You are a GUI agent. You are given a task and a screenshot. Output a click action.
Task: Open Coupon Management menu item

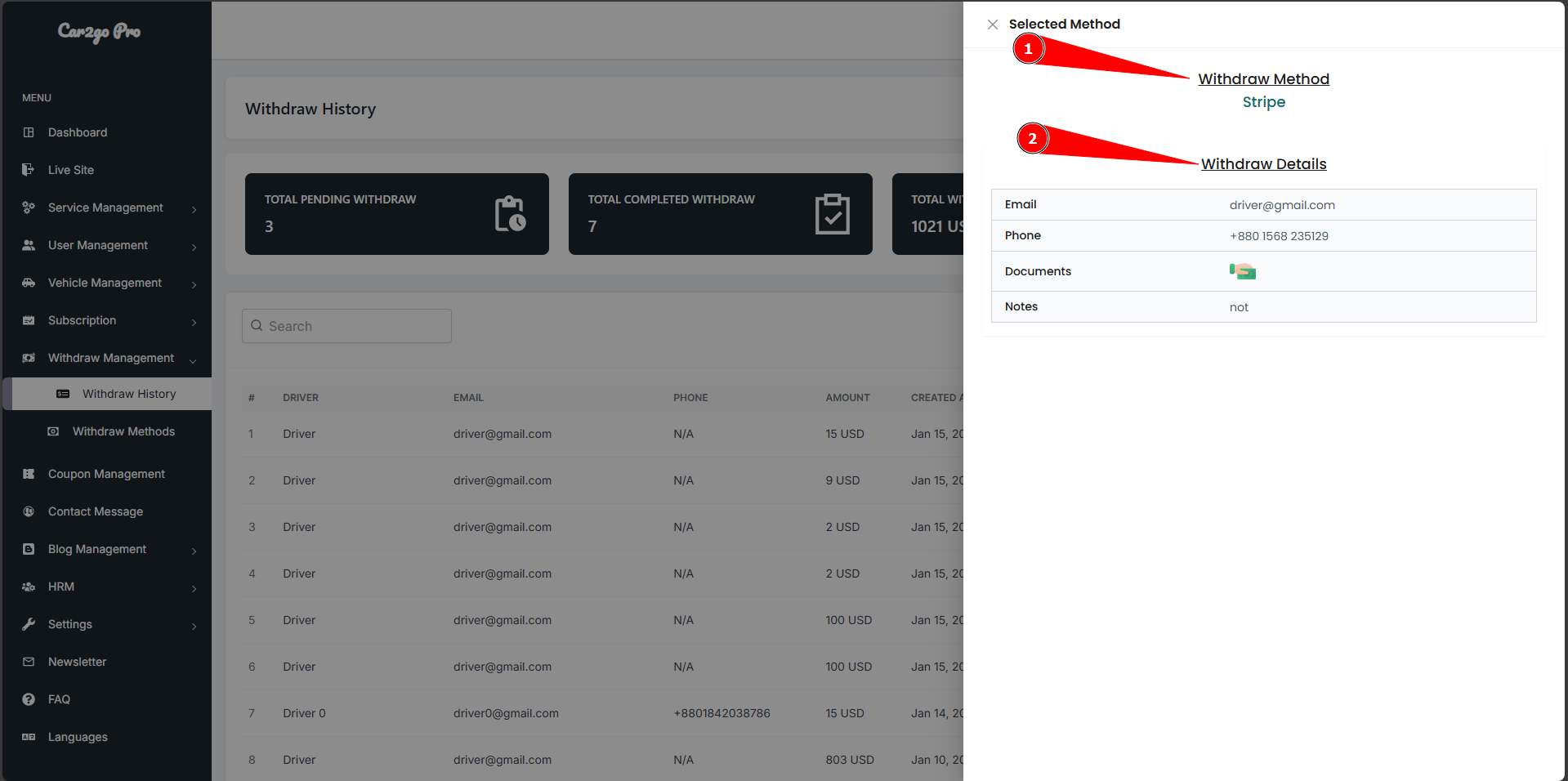pyautogui.click(x=106, y=474)
